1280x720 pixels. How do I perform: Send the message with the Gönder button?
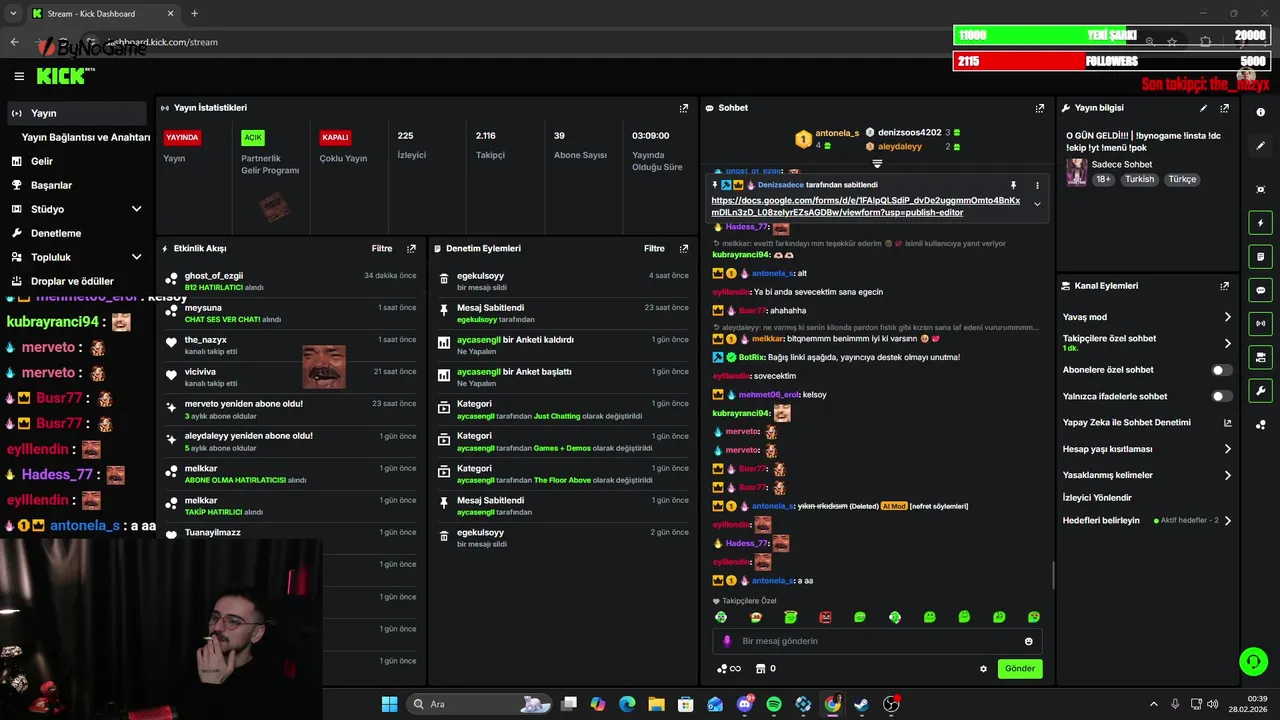[x=1020, y=669]
